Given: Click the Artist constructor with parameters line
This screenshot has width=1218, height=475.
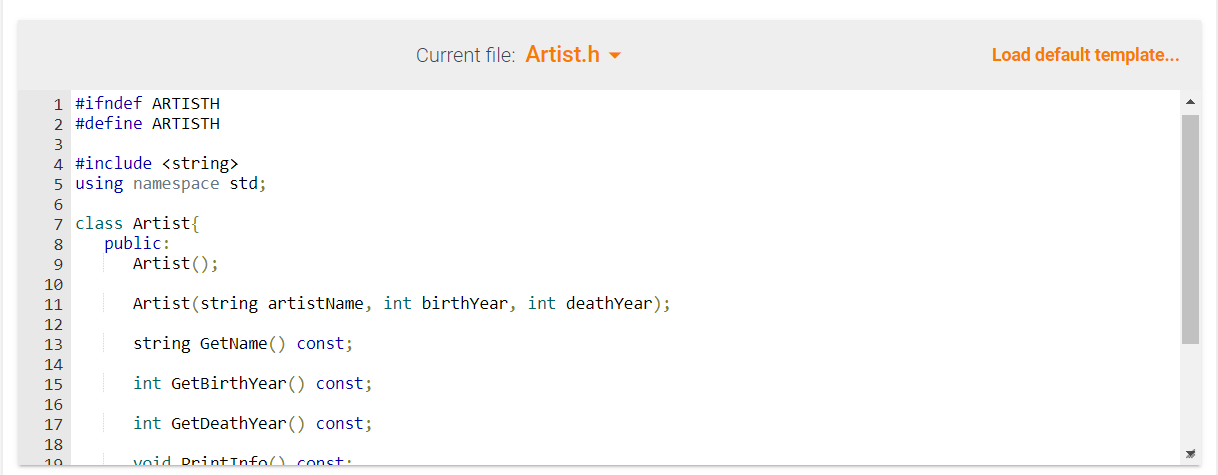Looking at the screenshot, I should coord(402,304).
